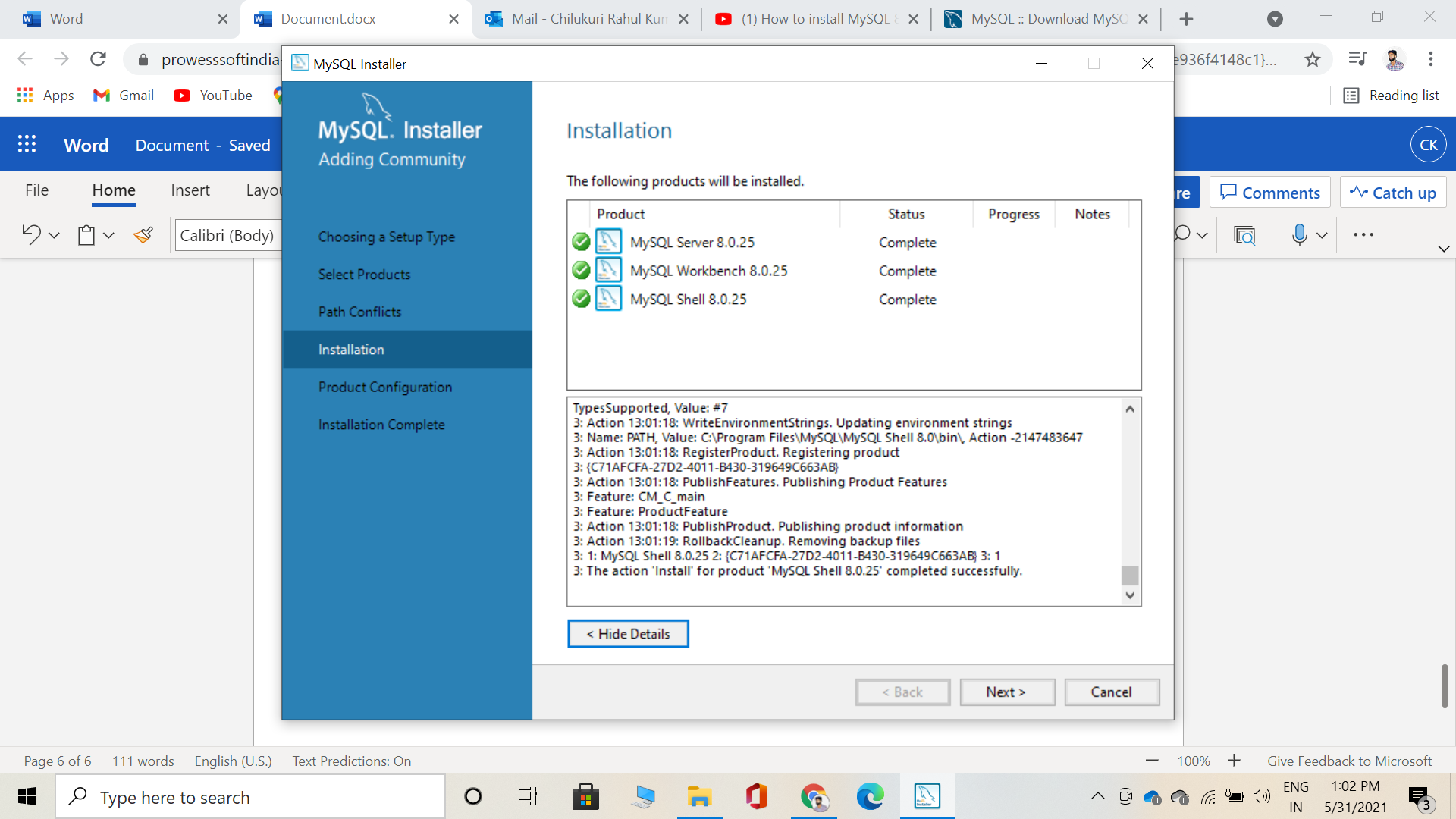The image size is (1456, 819).
Task: Click the Hide Details button
Action: click(x=628, y=633)
